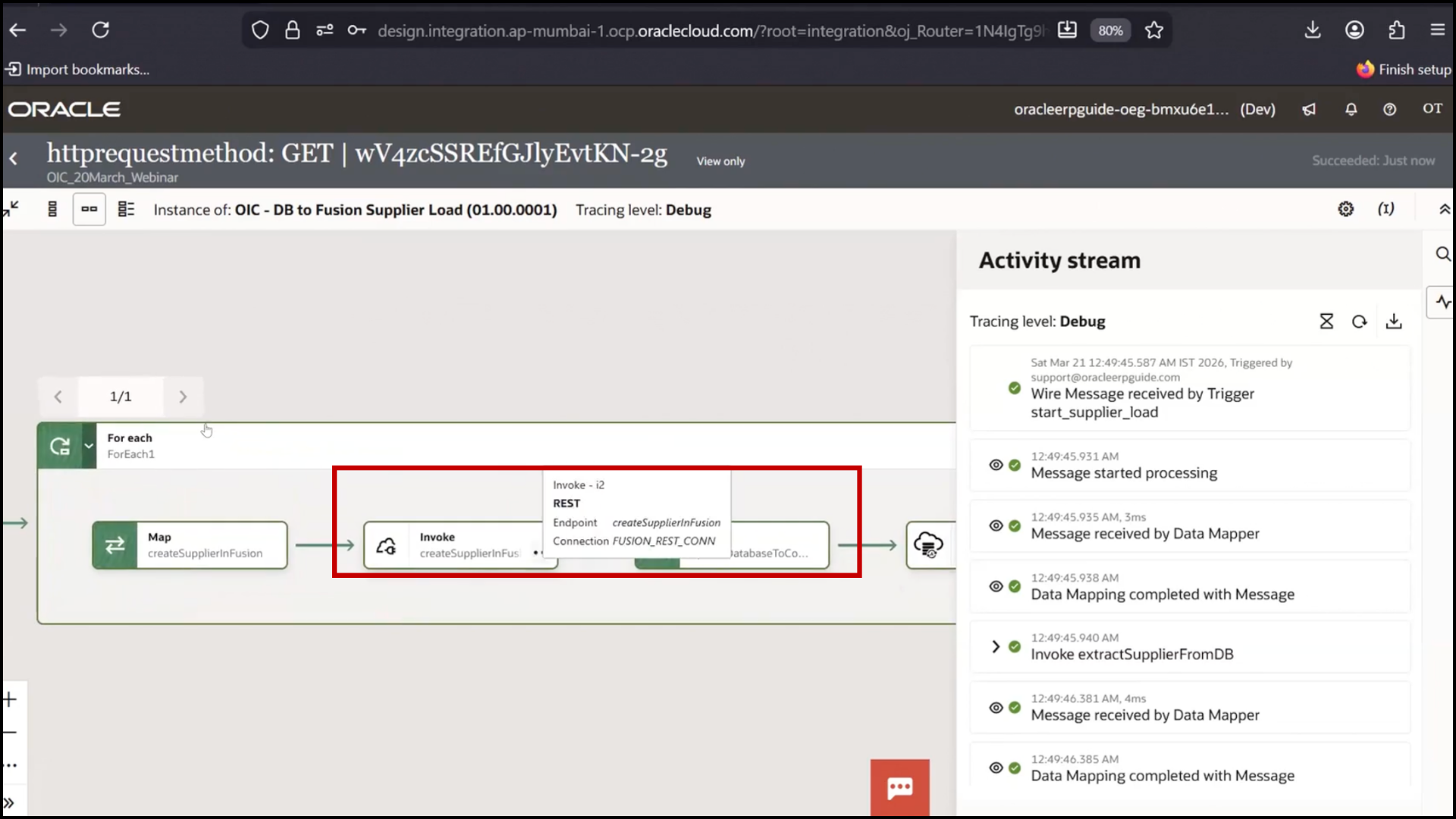Click the collapse-to-fit arrows icon on toolbar
Screen dimensions: 1456x819
(x=11, y=209)
